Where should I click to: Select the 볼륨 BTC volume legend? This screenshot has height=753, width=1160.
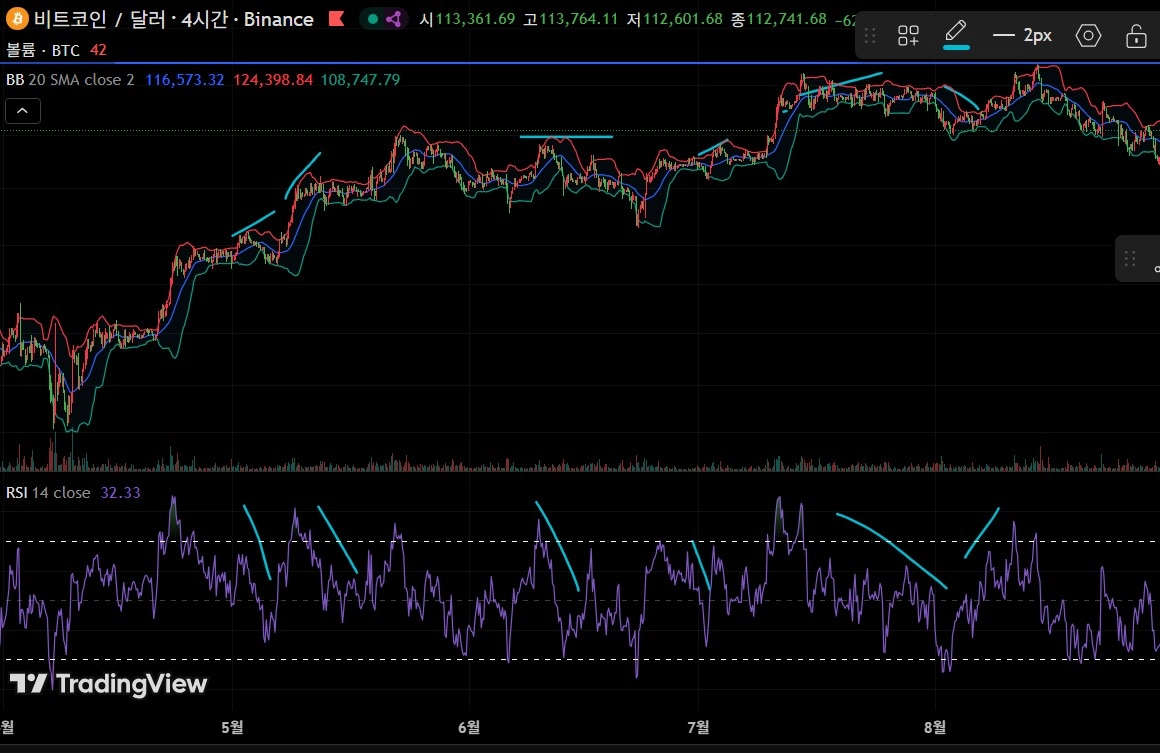pos(45,49)
